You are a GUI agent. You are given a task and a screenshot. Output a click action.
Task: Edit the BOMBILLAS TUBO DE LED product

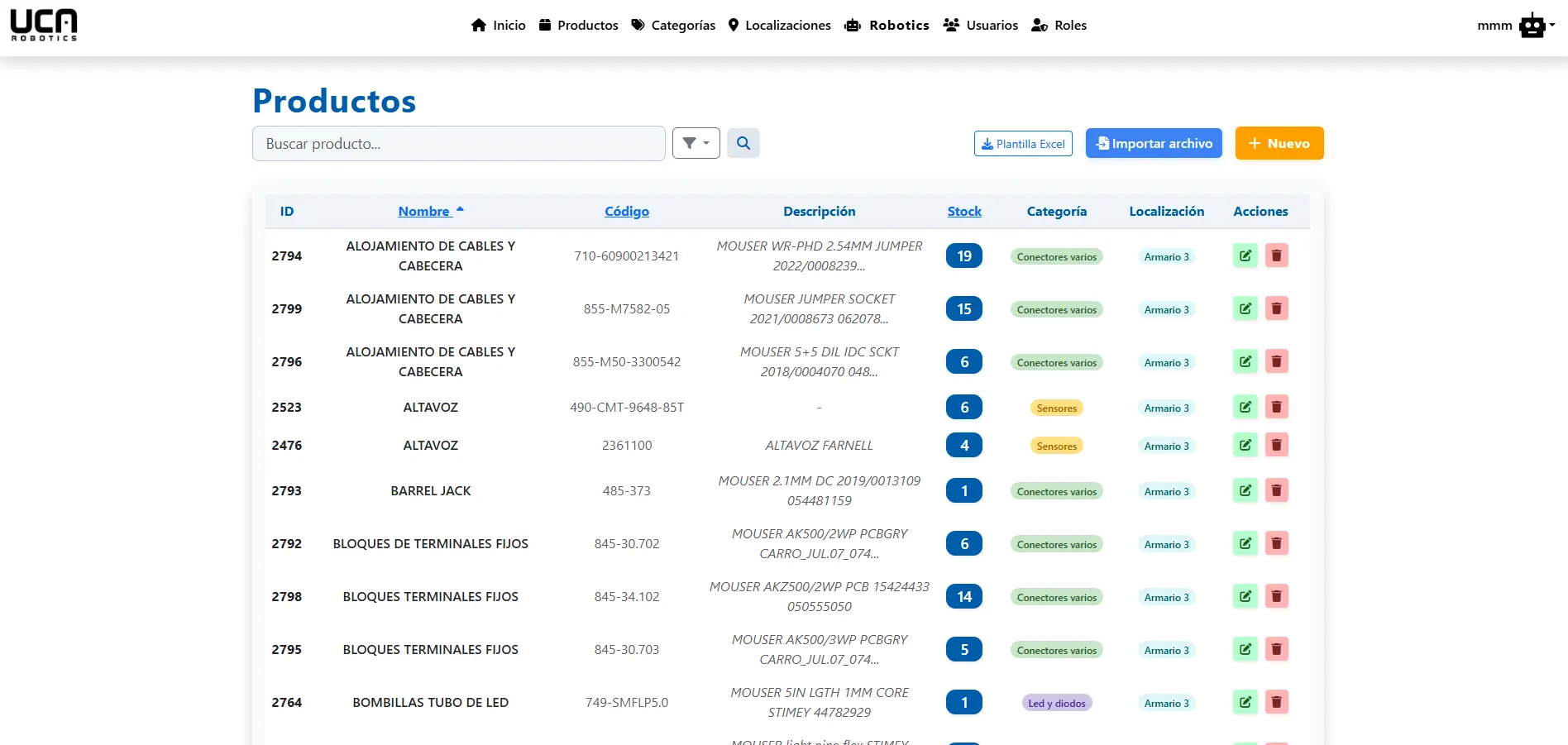click(1245, 702)
